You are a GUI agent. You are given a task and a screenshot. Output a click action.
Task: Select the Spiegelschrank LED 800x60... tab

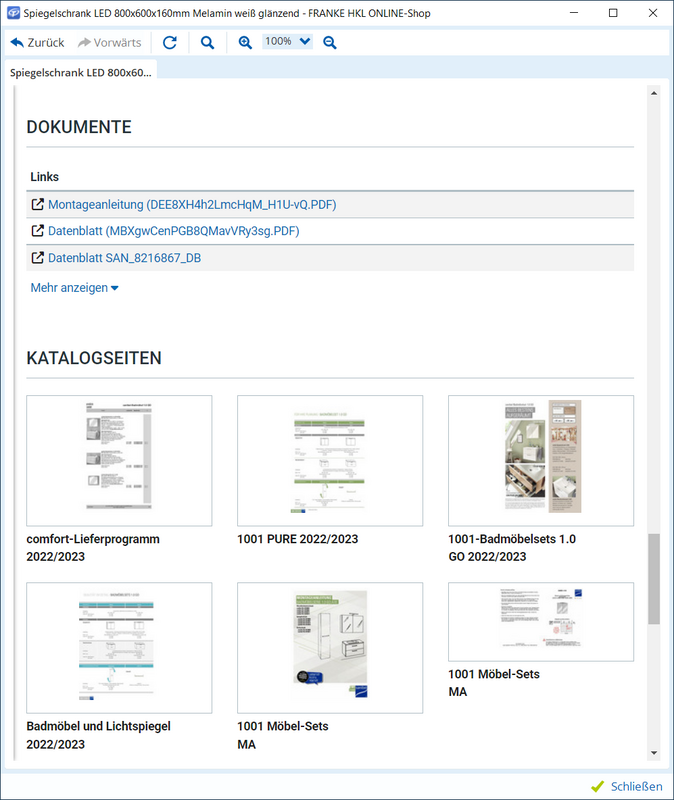coord(80,73)
